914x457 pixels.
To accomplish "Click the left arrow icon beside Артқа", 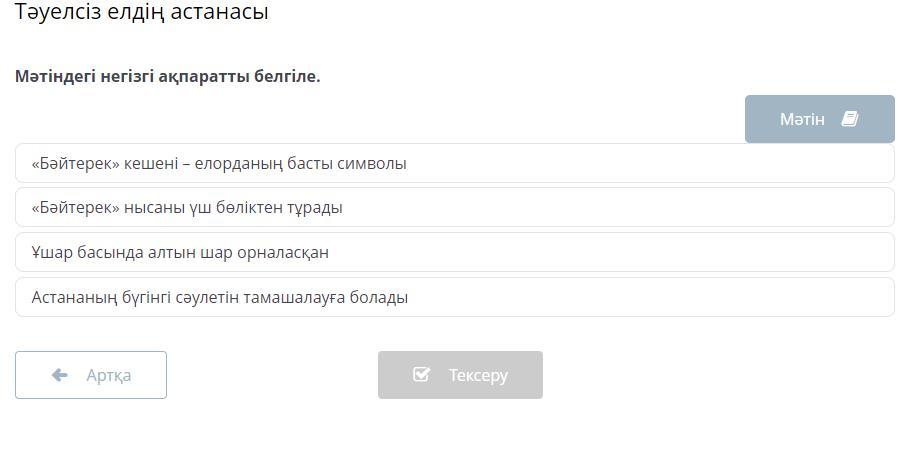I will point(59,375).
